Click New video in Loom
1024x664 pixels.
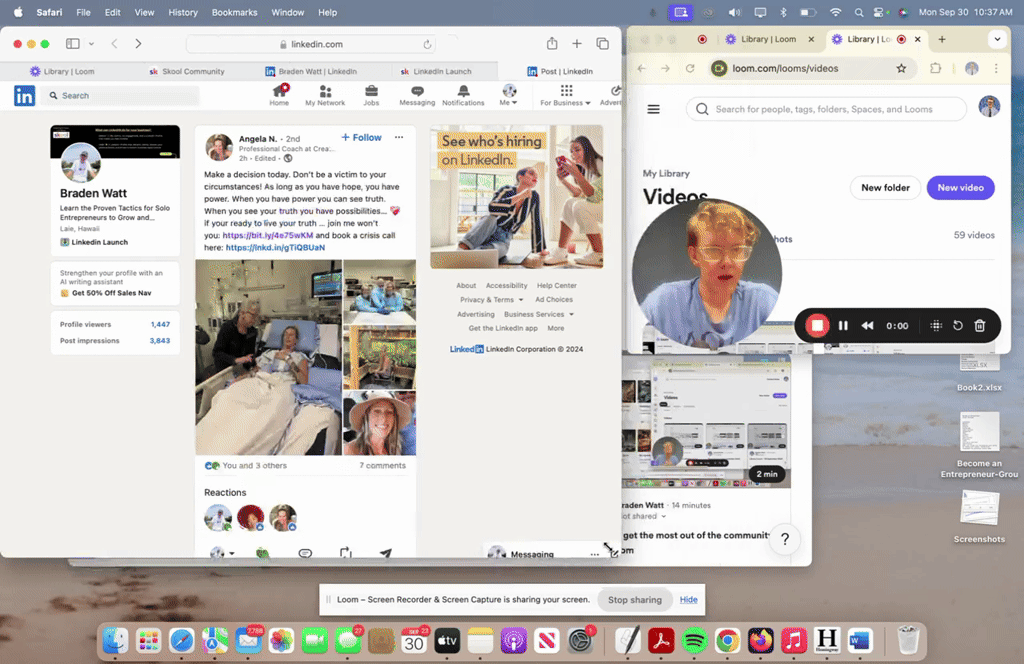click(x=960, y=187)
